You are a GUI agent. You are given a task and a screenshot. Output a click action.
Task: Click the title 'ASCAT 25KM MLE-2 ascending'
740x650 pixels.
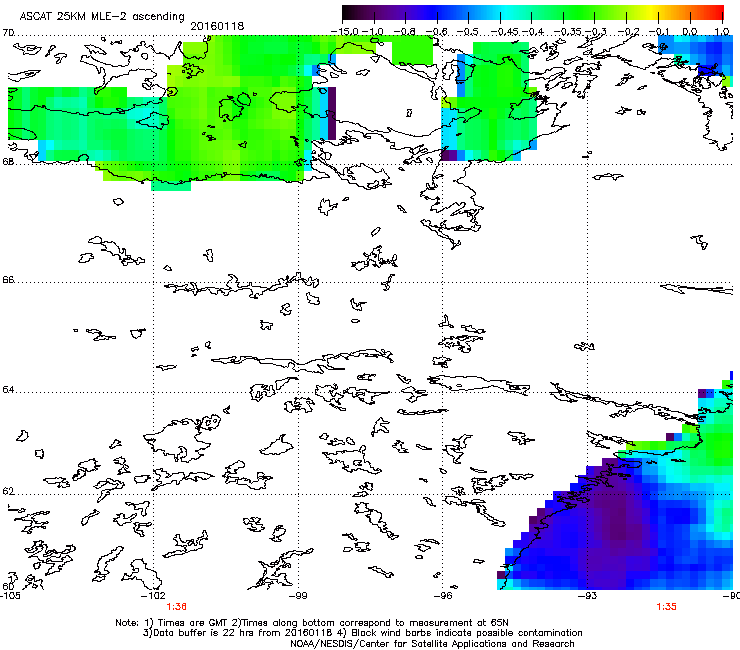tap(102, 16)
